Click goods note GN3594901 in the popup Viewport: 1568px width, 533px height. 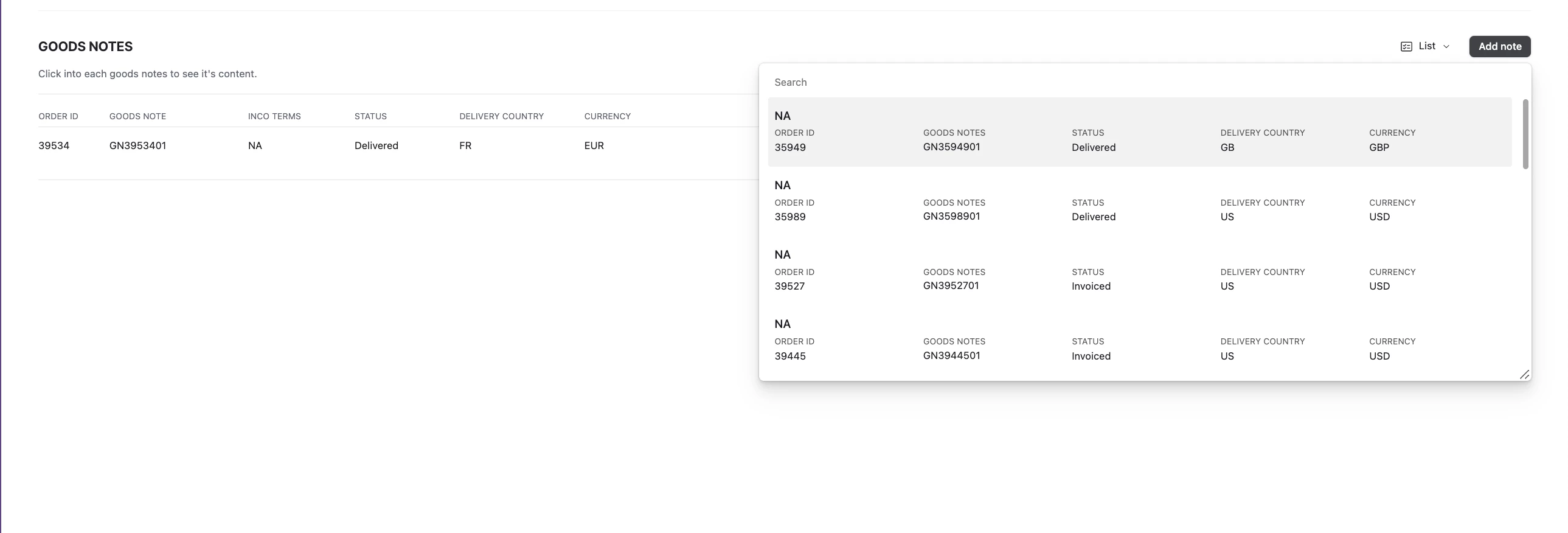tap(951, 147)
